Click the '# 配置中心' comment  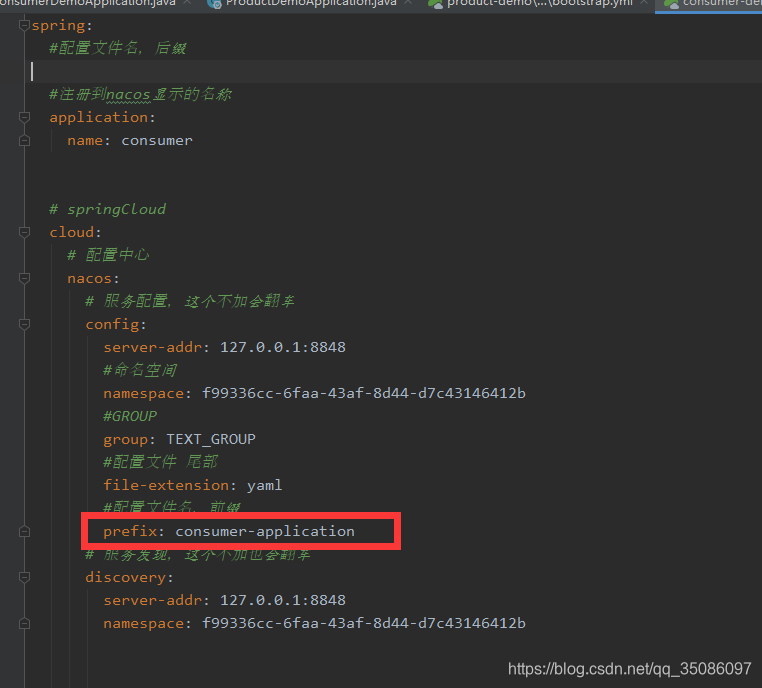[108, 255]
